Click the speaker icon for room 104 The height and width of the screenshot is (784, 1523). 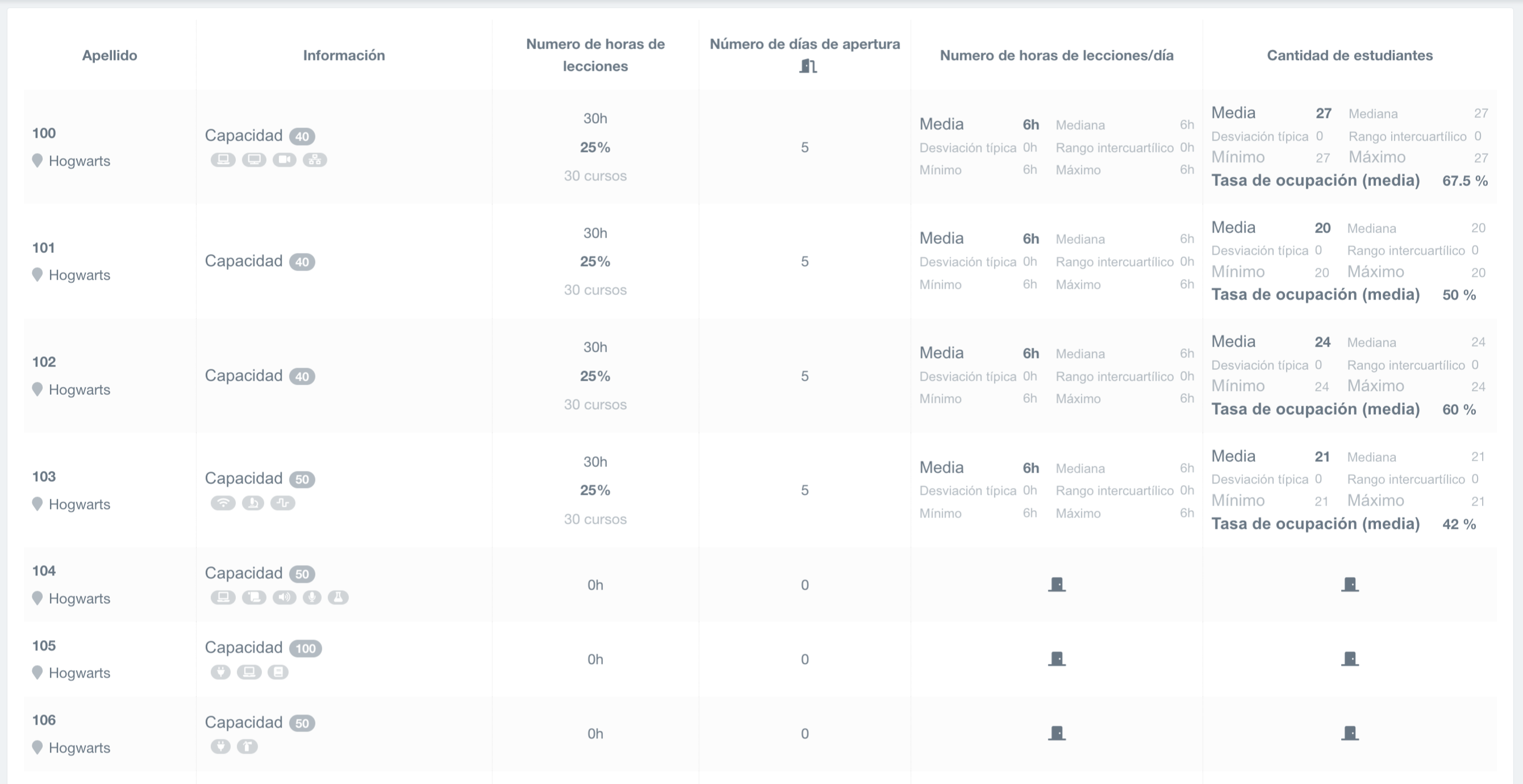coord(284,597)
